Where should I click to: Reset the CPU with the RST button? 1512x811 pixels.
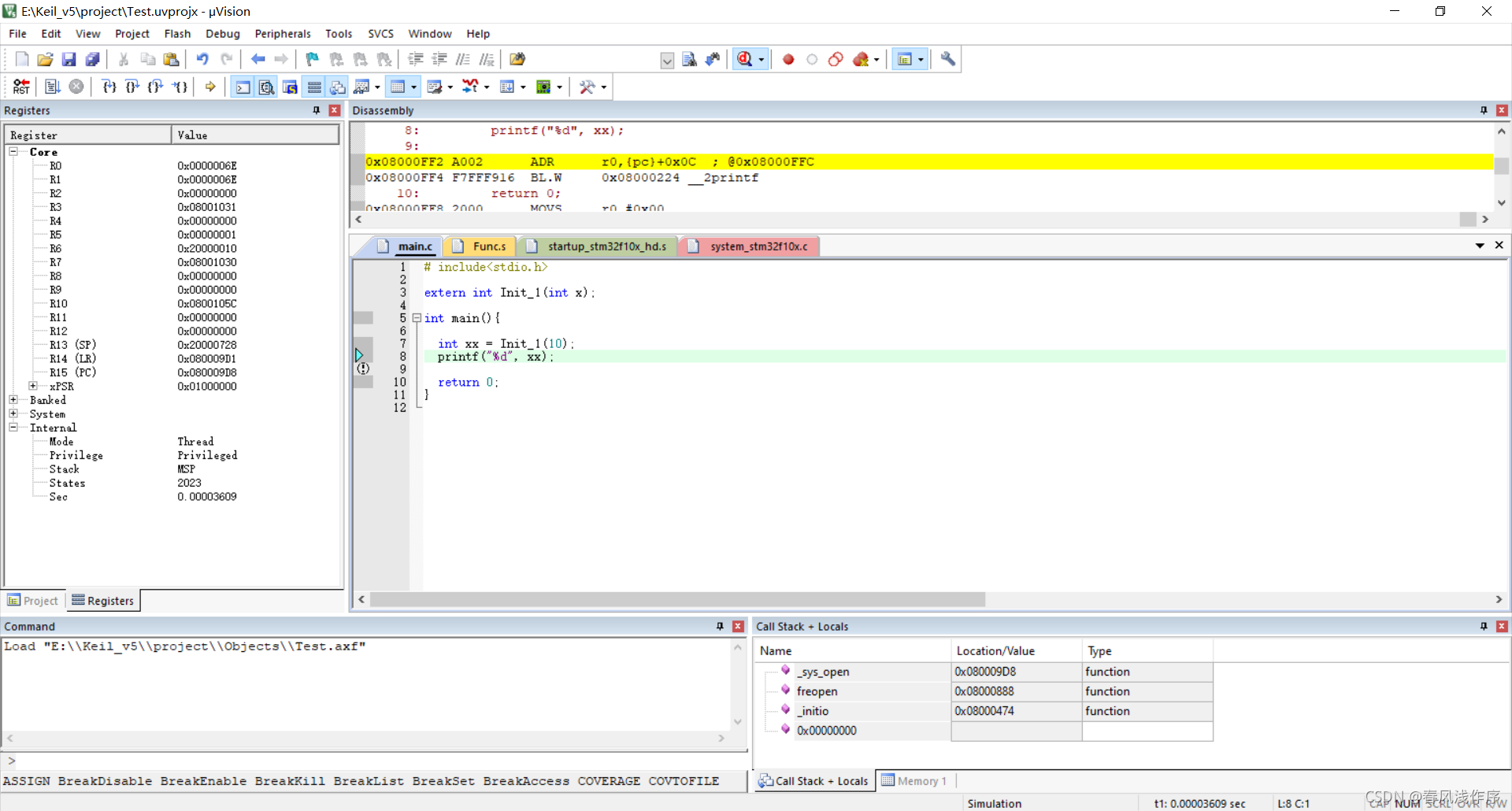point(21,87)
